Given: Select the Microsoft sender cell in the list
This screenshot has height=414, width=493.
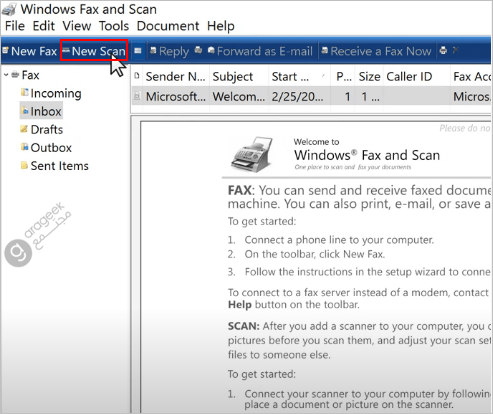Looking at the screenshot, I should point(176,97).
